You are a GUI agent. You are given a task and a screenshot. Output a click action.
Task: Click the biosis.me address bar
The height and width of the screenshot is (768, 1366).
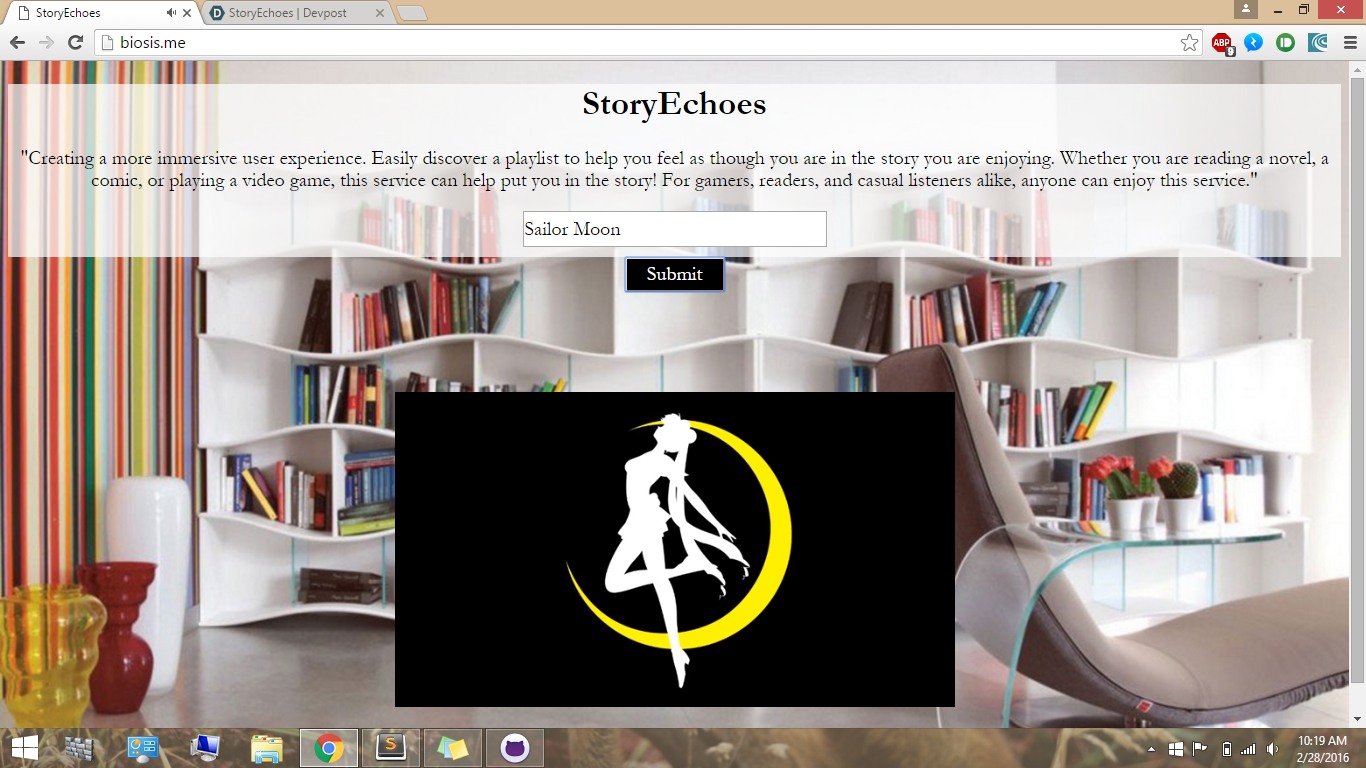[x=640, y=42]
